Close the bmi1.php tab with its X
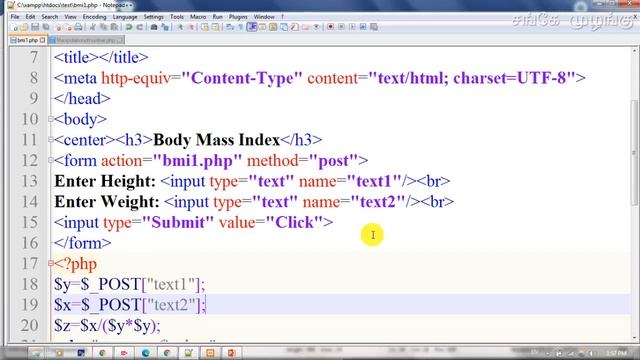The width and height of the screenshot is (640, 360). tap(42, 40)
